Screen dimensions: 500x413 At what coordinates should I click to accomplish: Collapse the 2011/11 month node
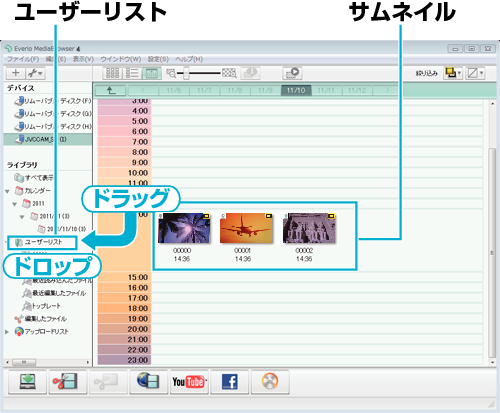[x=22, y=217]
